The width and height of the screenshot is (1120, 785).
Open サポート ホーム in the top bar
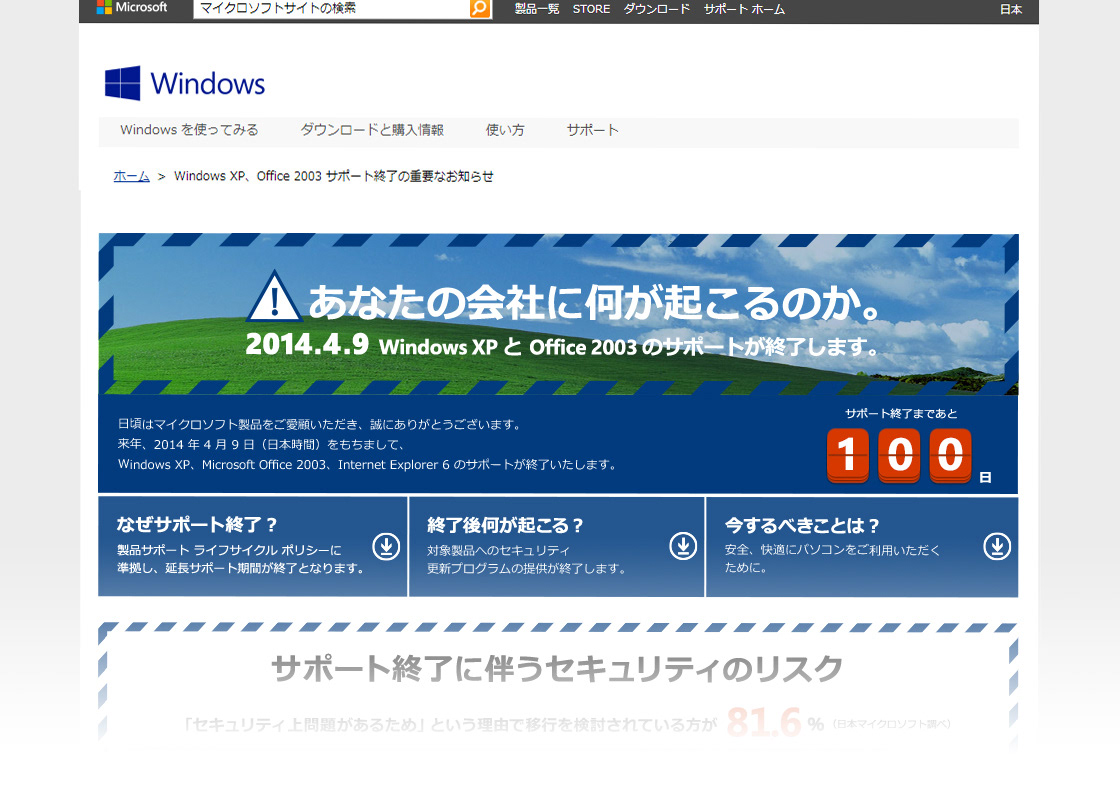tap(744, 9)
